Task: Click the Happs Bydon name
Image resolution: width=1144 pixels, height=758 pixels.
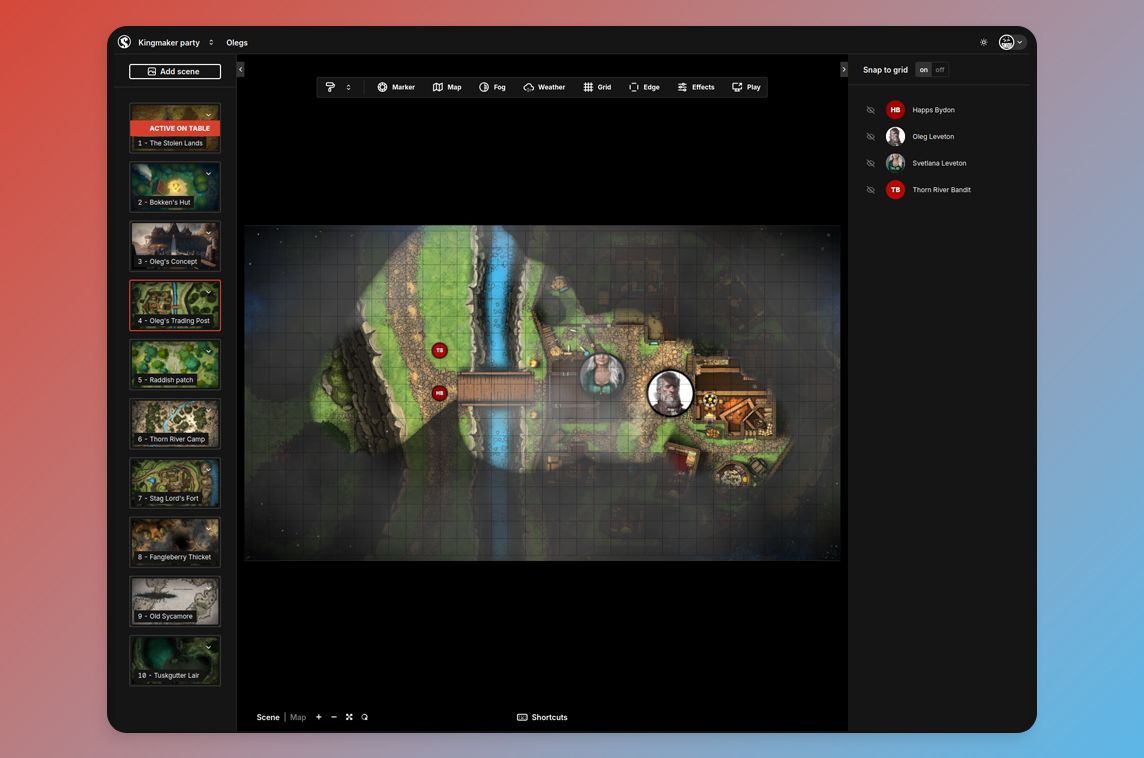Action: [x=933, y=110]
